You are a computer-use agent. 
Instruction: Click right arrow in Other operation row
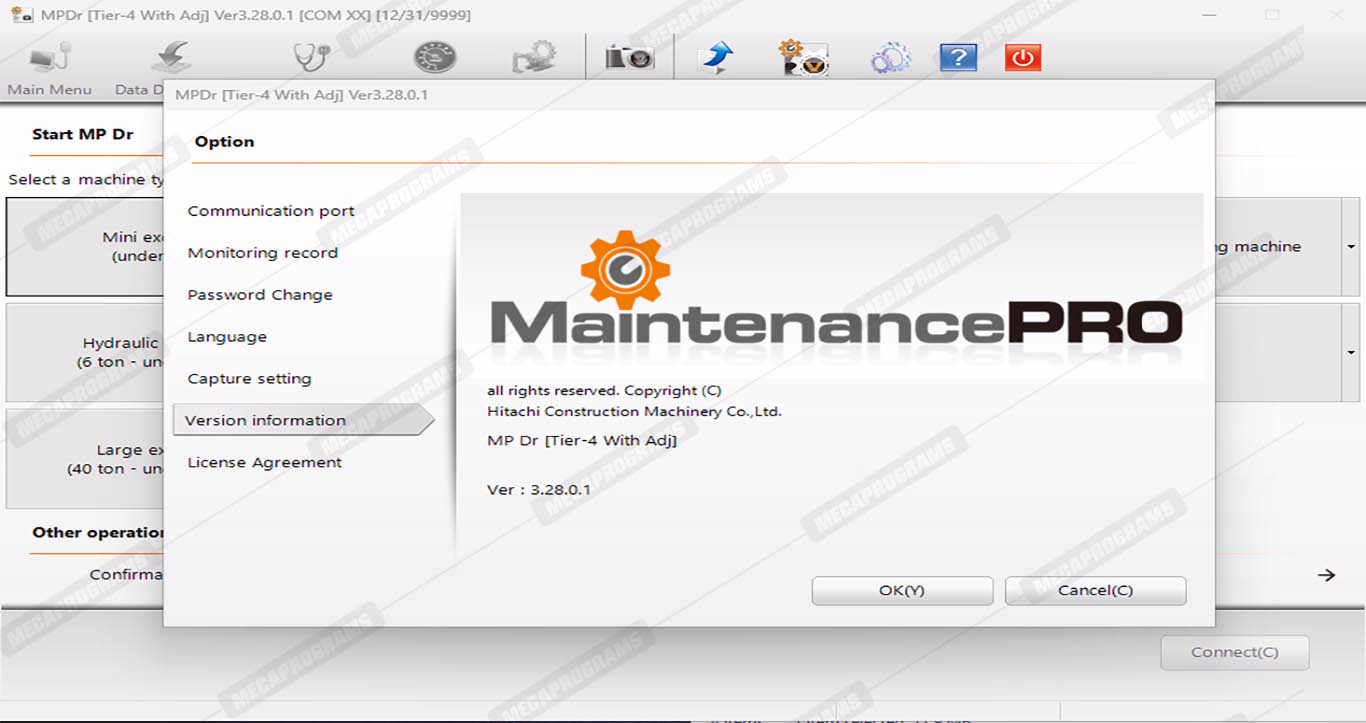(x=1326, y=575)
